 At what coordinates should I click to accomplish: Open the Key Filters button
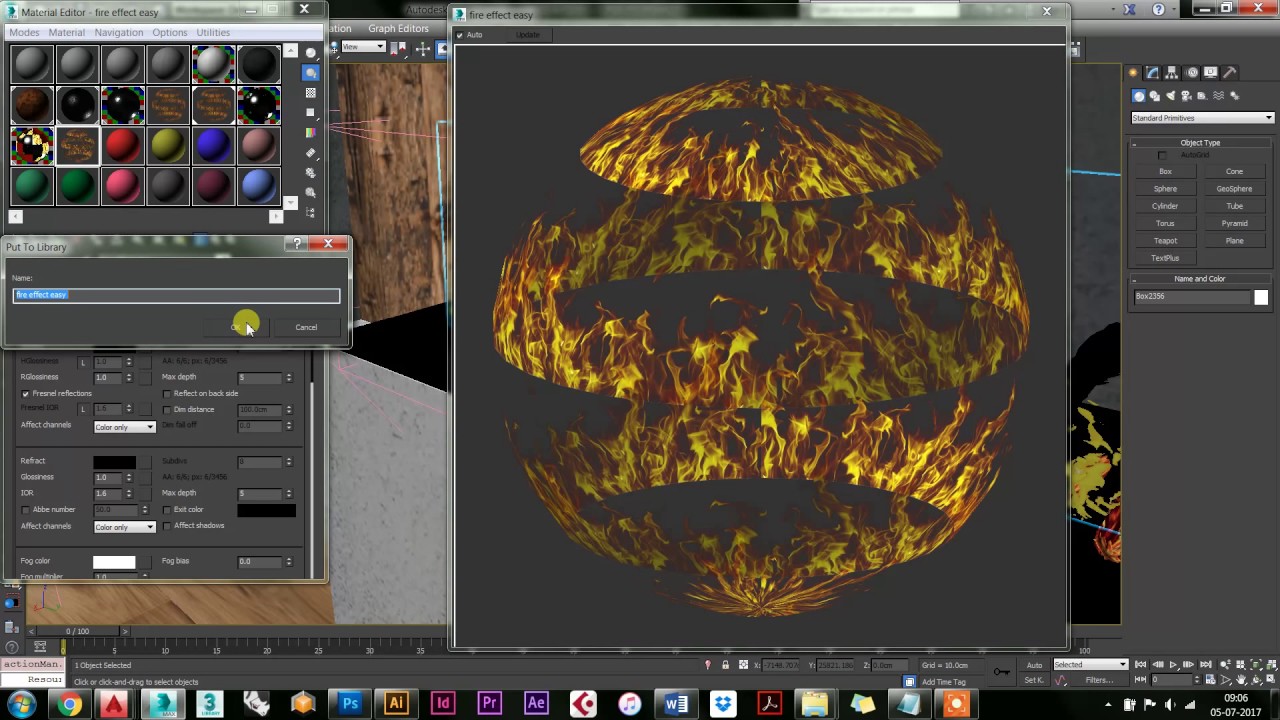click(1100, 680)
